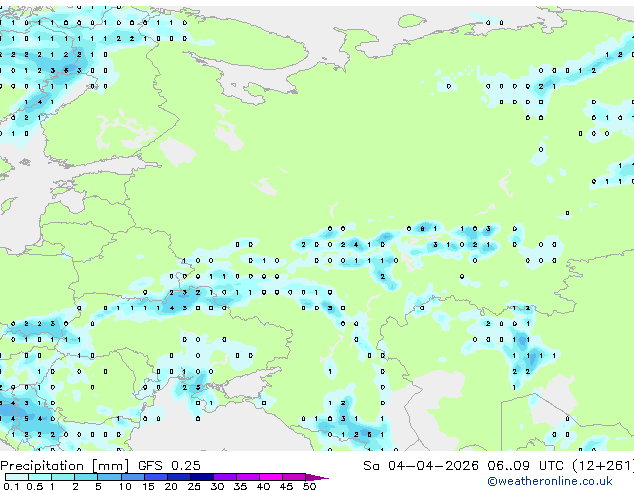634x490 pixels.
Task: Pick the 1–2 mm legend swatch
Action: point(63,477)
